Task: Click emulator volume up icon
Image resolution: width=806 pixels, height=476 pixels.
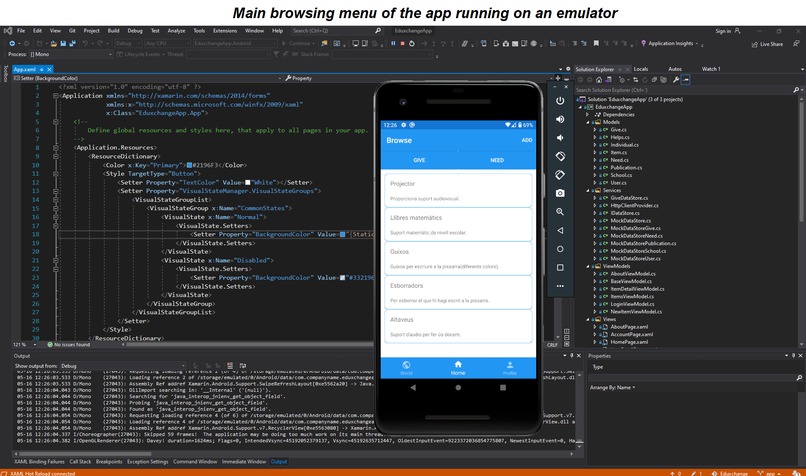Action: [x=560, y=119]
